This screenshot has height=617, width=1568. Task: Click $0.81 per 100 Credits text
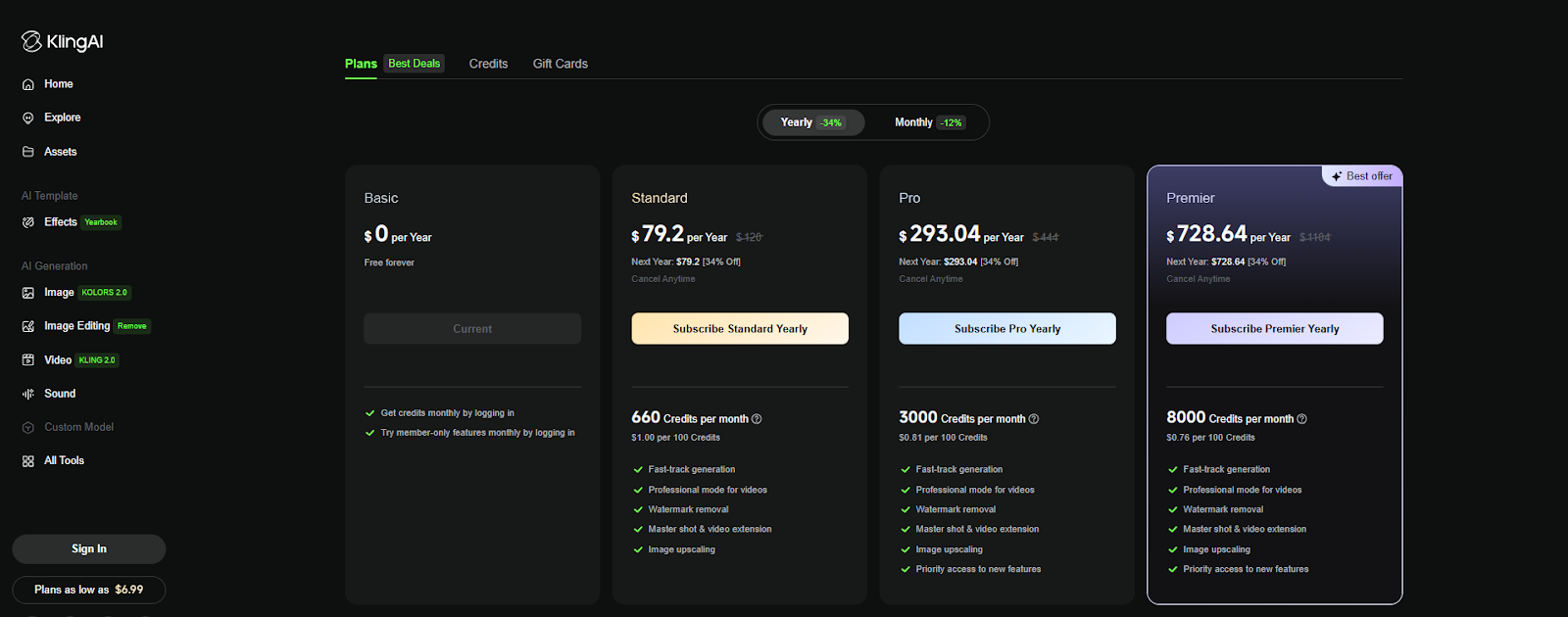point(943,438)
